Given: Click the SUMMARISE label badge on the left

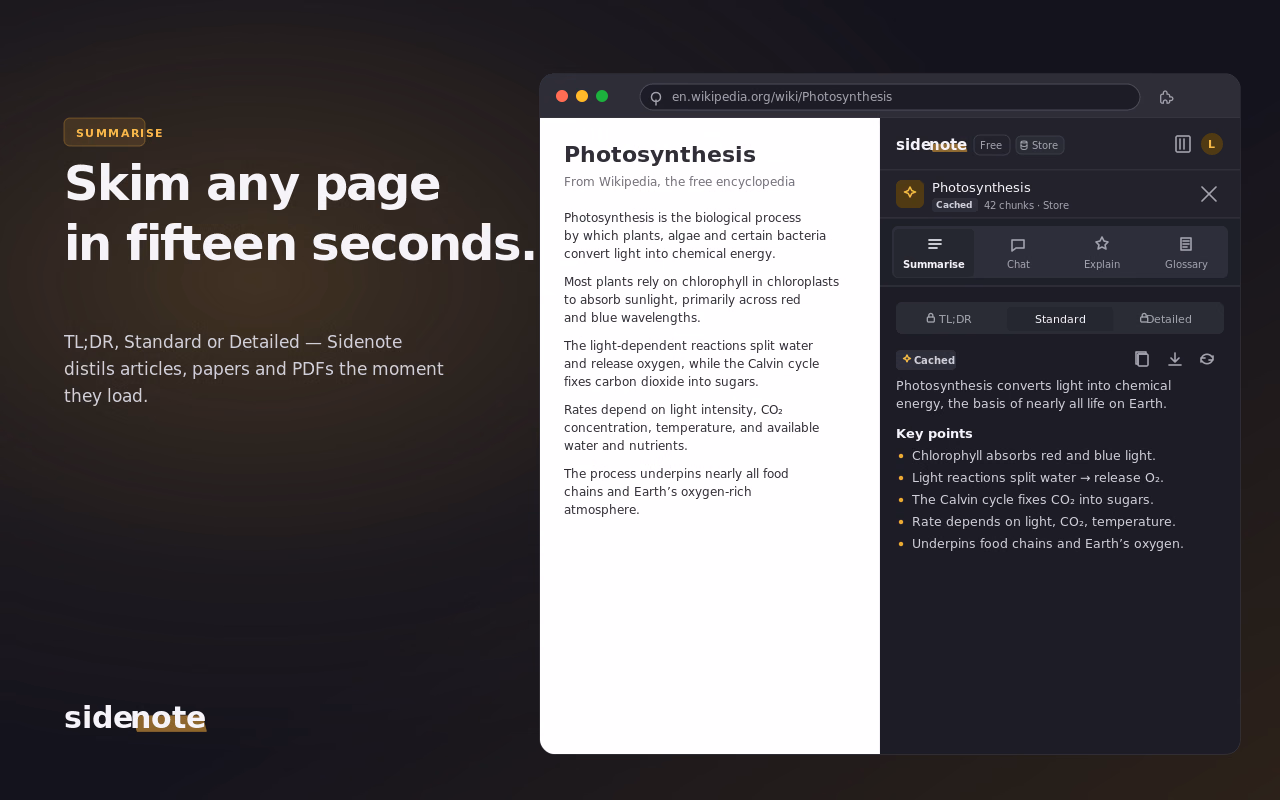Looking at the screenshot, I should 105,132.
